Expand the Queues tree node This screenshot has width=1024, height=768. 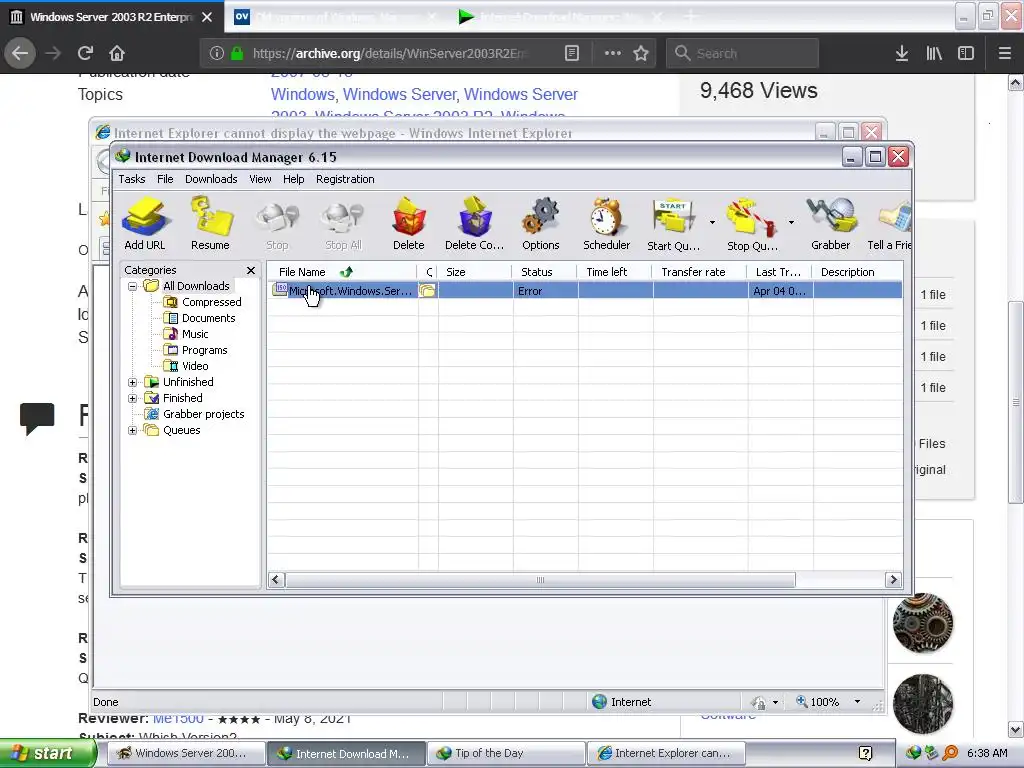(x=133, y=430)
